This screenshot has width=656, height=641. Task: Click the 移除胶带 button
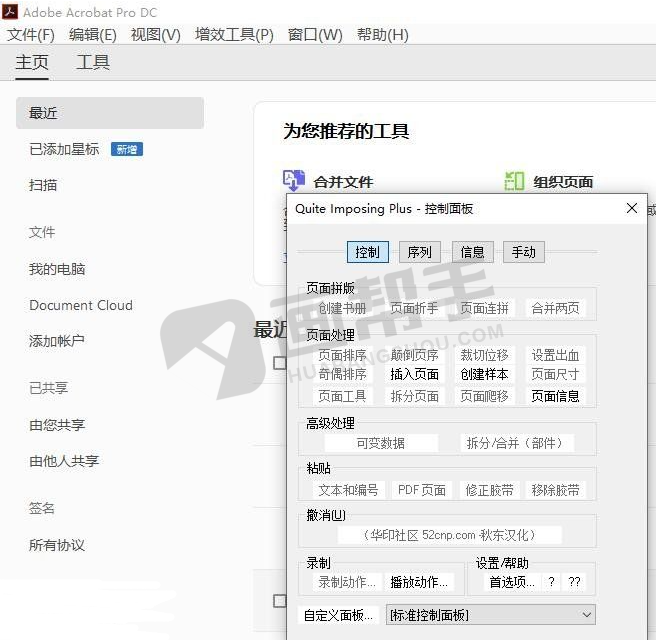click(x=555, y=490)
